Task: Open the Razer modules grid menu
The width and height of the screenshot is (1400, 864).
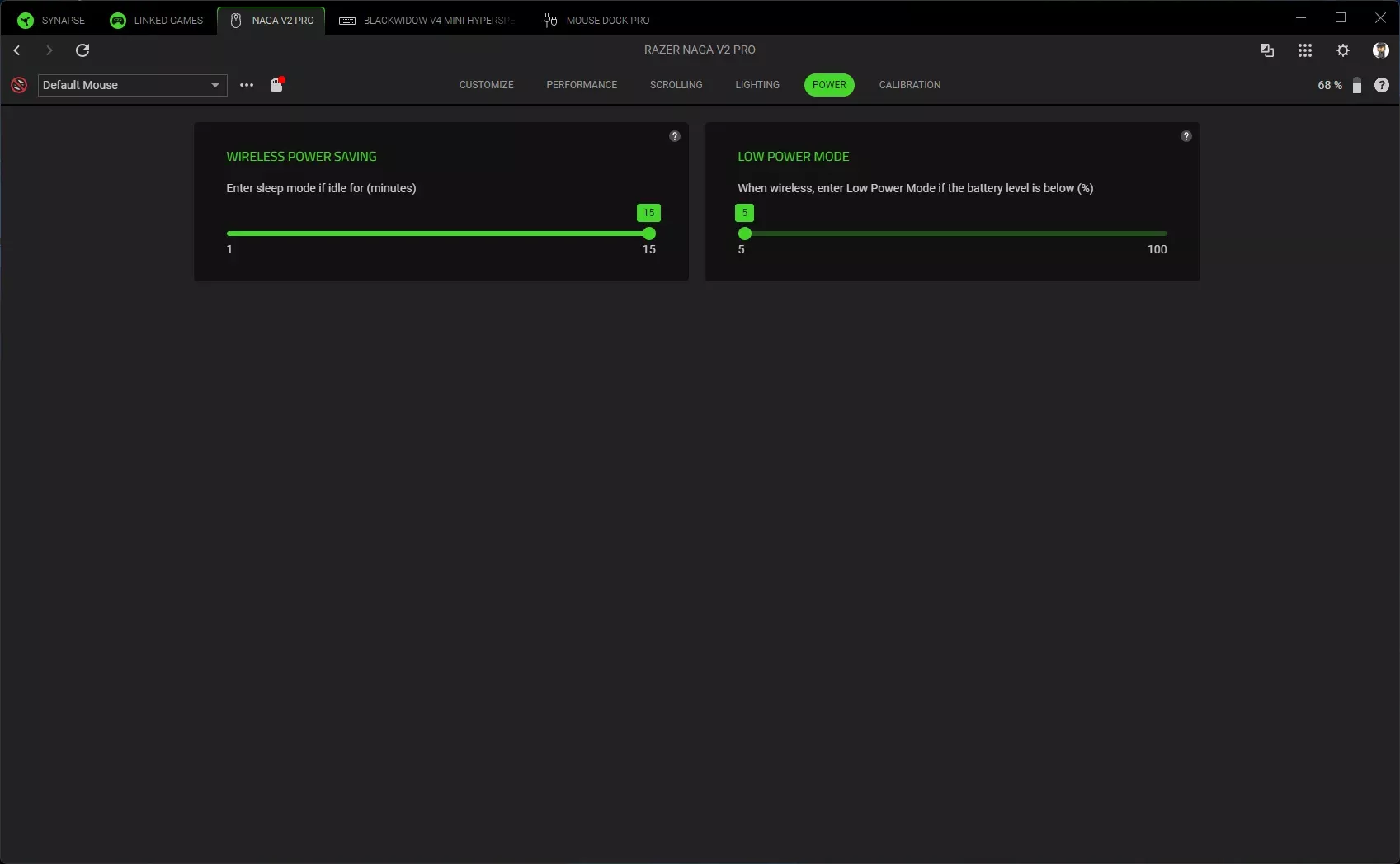Action: [x=1305, y=50]
